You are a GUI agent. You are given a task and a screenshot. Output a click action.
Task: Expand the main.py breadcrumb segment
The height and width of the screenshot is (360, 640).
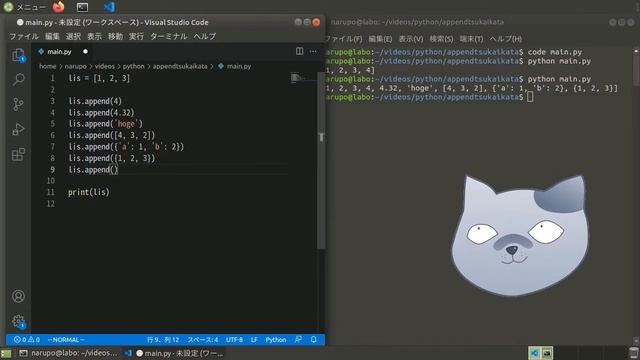click(x=235, y=66)
